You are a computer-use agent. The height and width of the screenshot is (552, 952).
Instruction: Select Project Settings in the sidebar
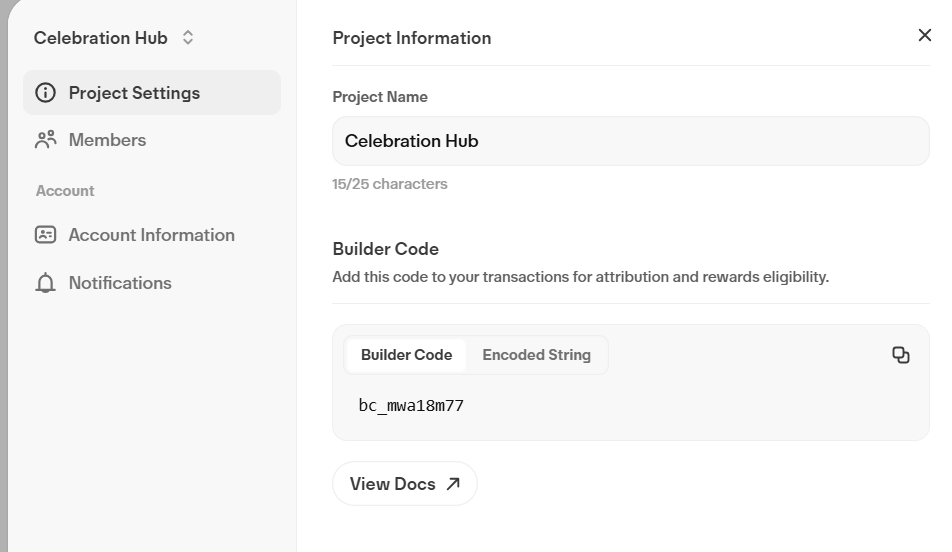pos(152,93)
